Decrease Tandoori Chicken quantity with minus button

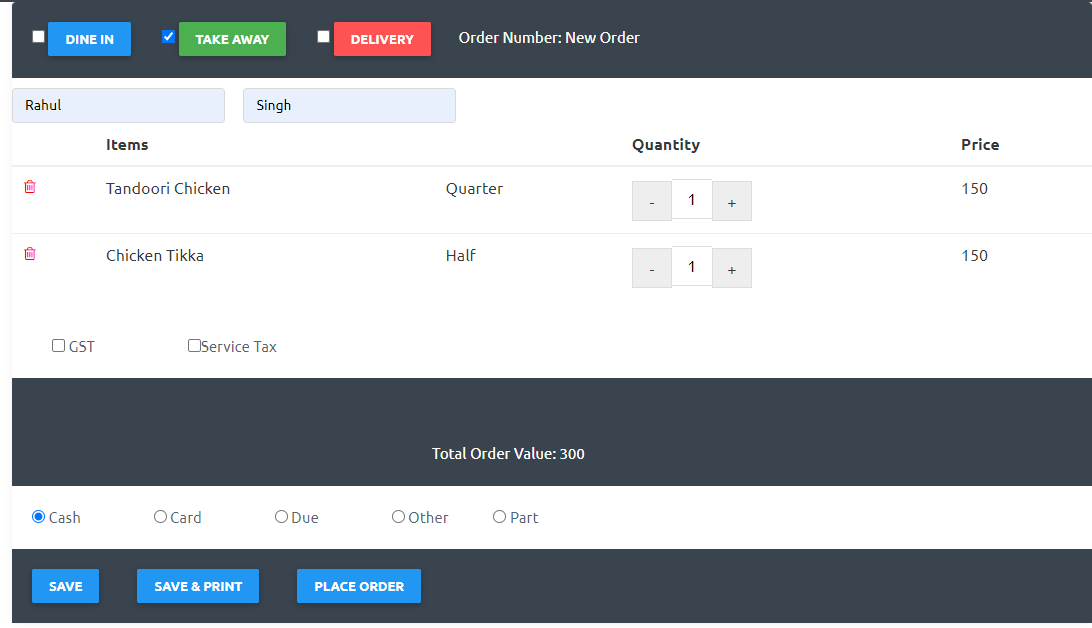(x=652, y=202)
